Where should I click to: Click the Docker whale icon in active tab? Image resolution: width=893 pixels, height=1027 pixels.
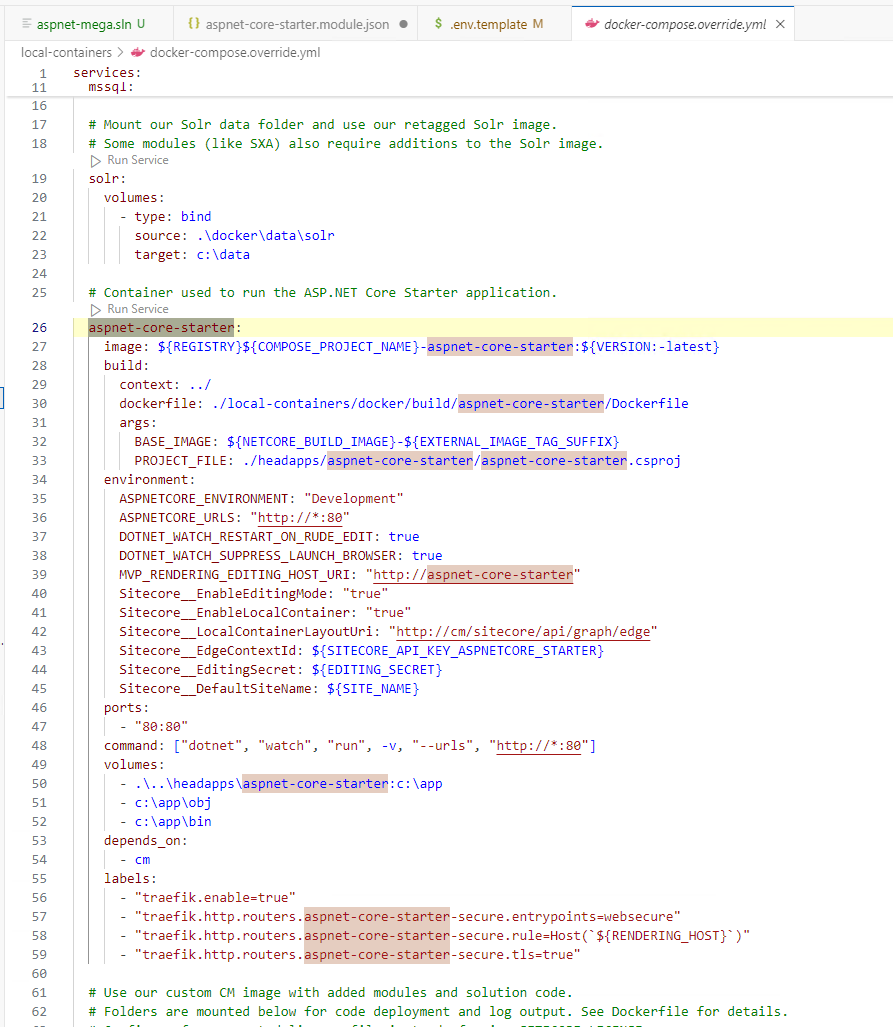click(x=592, y=24)
